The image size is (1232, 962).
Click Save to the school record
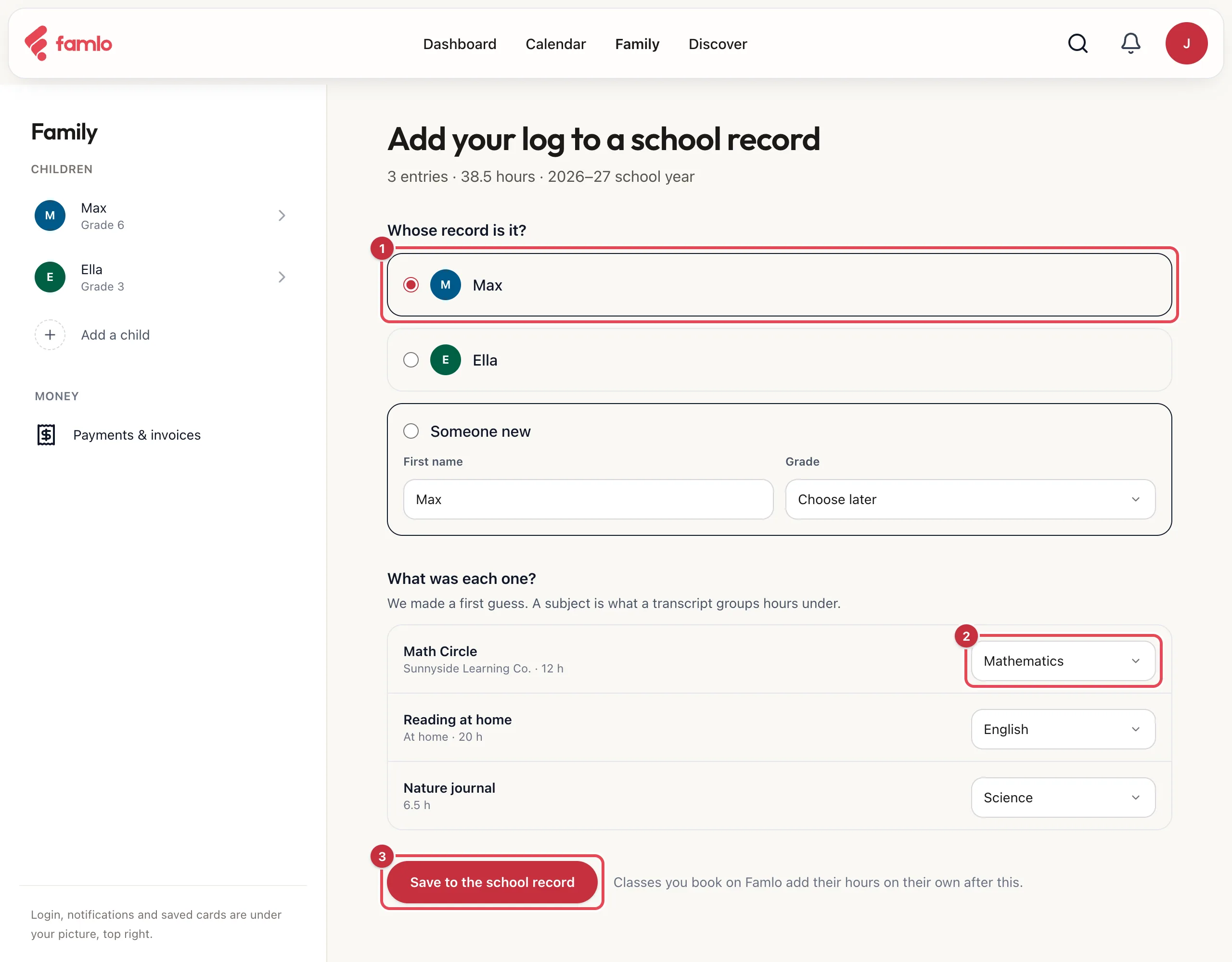[492, 882]
